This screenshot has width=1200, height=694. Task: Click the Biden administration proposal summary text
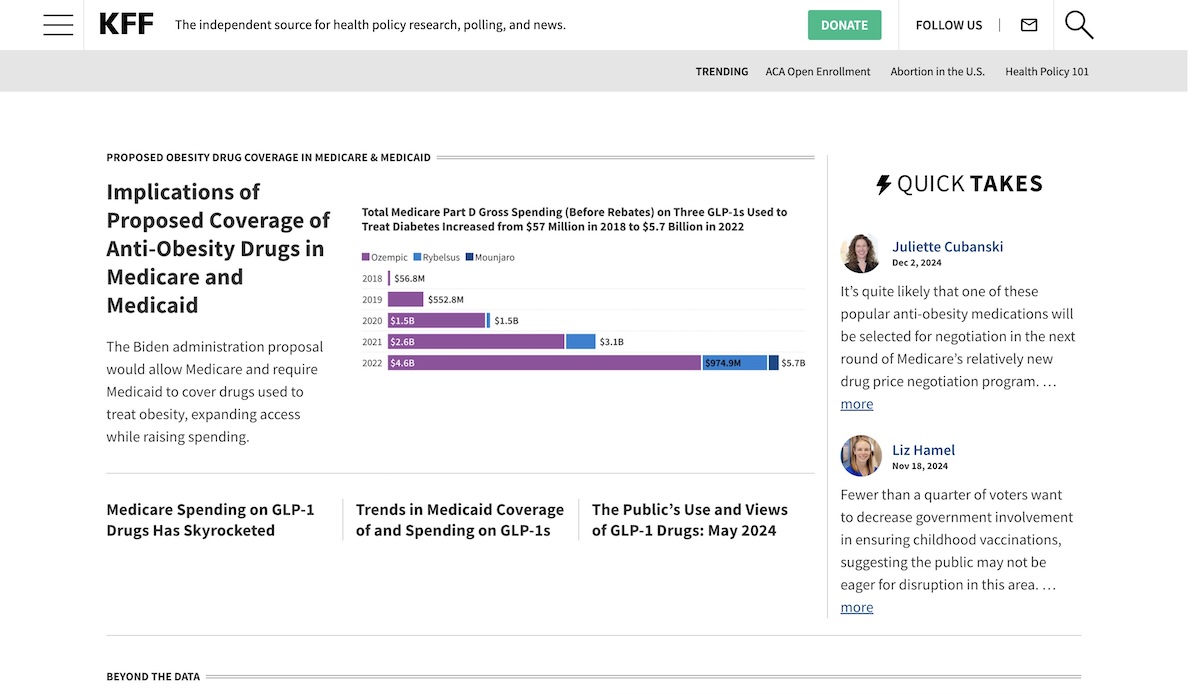[x=215, y=392]
